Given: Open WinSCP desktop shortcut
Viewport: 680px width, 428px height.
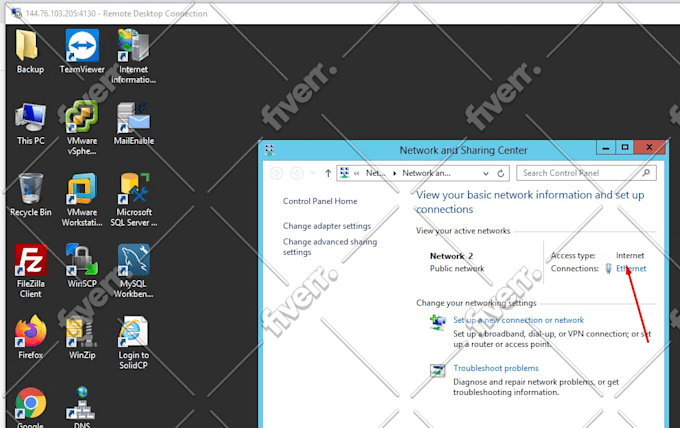Looking at the screenshot, I should 82,266.
